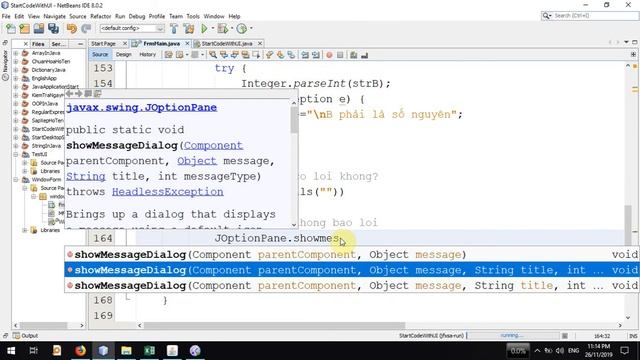This screenshot has width=640, height=360.
Task: Select the last showMessageDialog completion item
Action: [352, 285]
